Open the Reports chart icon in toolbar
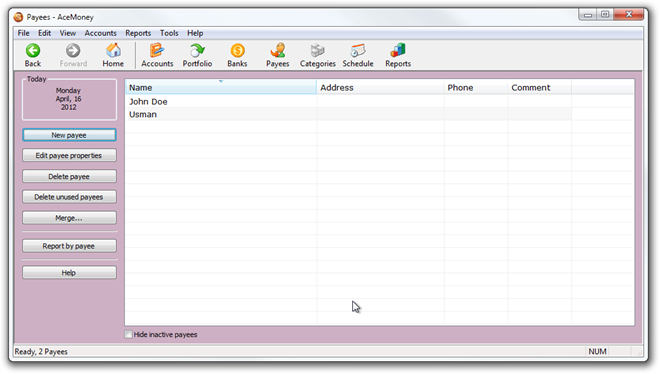Viewport: 660px width, 374px height. pyautogui.click(x=398, y=51)
